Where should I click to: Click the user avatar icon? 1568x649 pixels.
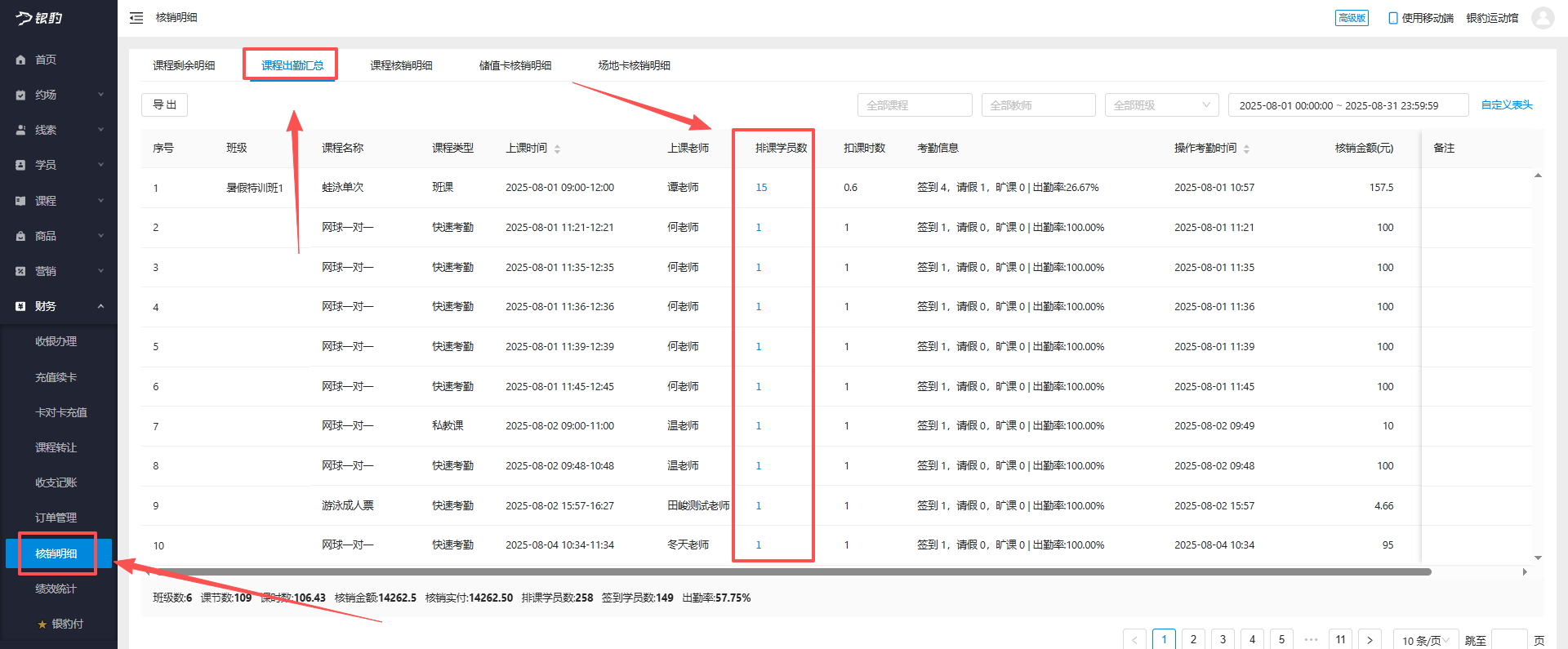pyautogui.click(x=1543, y=18)
